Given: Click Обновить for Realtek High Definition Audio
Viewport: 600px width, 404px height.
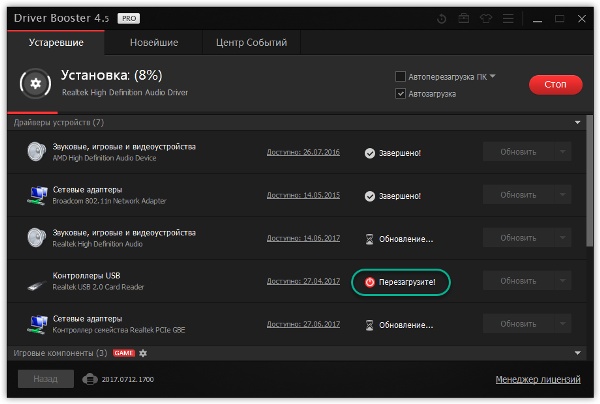Looking at the screenshot, I should [518, 238].
